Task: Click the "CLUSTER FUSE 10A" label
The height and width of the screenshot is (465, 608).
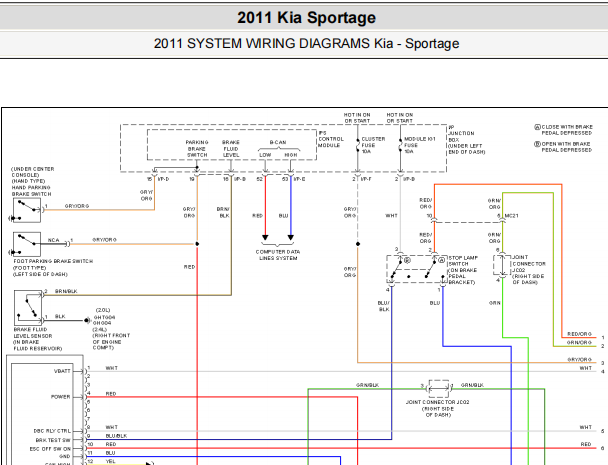Action: tap(373, 145)
